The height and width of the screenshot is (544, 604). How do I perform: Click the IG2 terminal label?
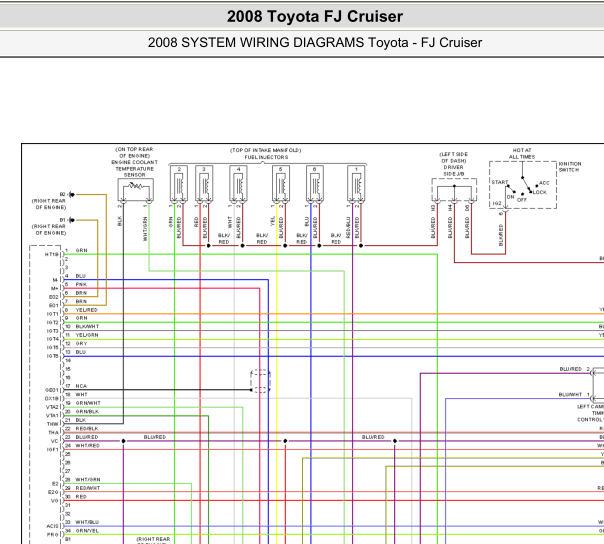coord(497,203)
